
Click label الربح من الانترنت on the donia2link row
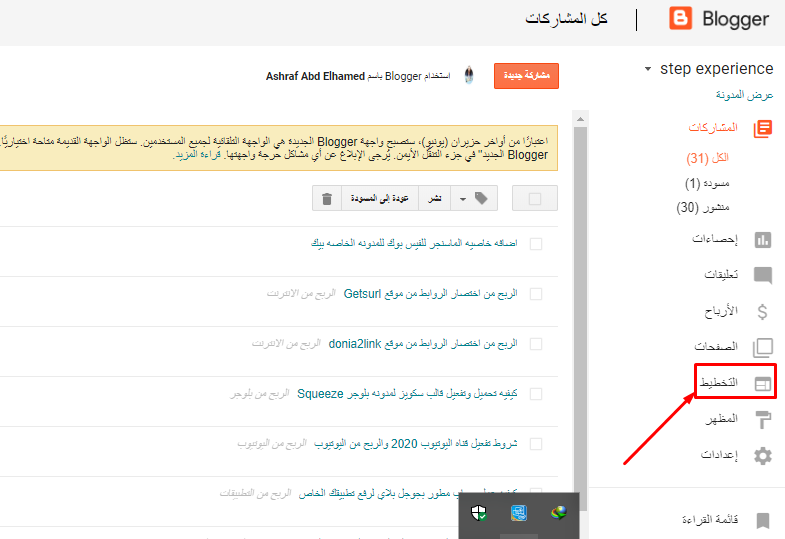click(x=286, y=343)
